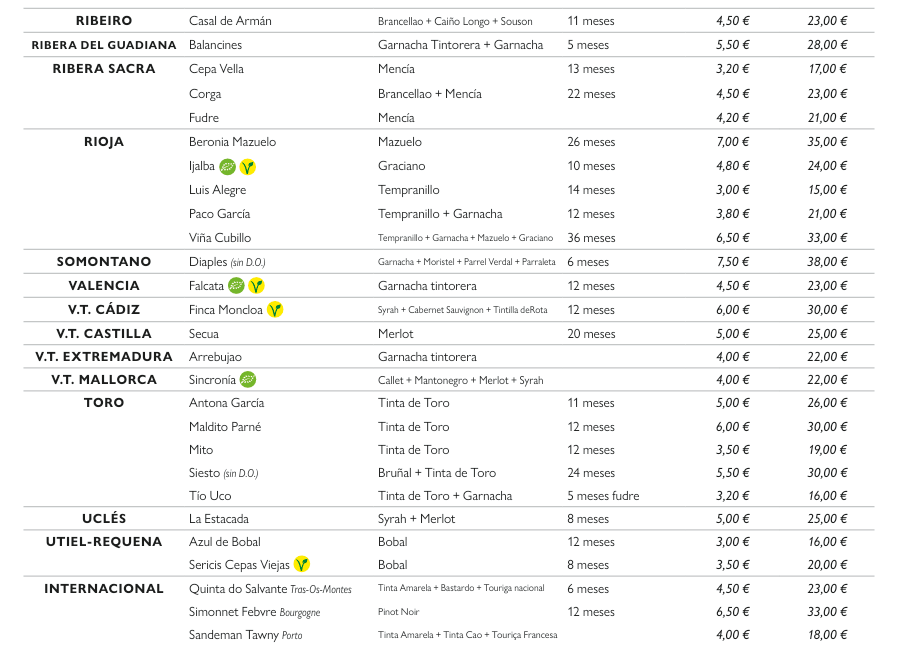Image resolution: width=899 pixels, height=649 pixels.
Task: Click the yellow vegan icon beside Ijalba
Action: click(247, 166)
